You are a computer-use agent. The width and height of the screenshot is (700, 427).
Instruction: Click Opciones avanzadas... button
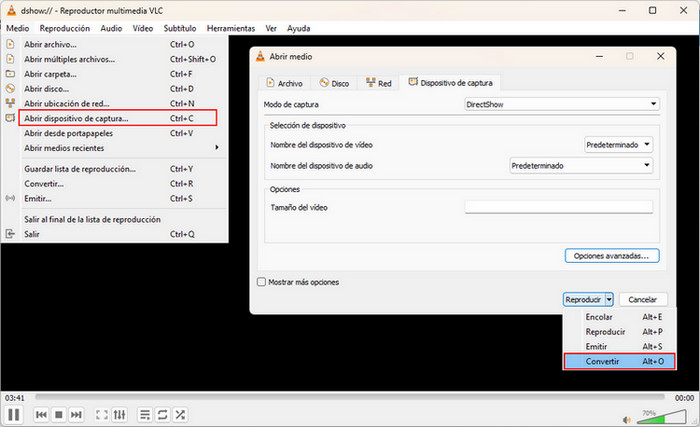coord(612,256)
